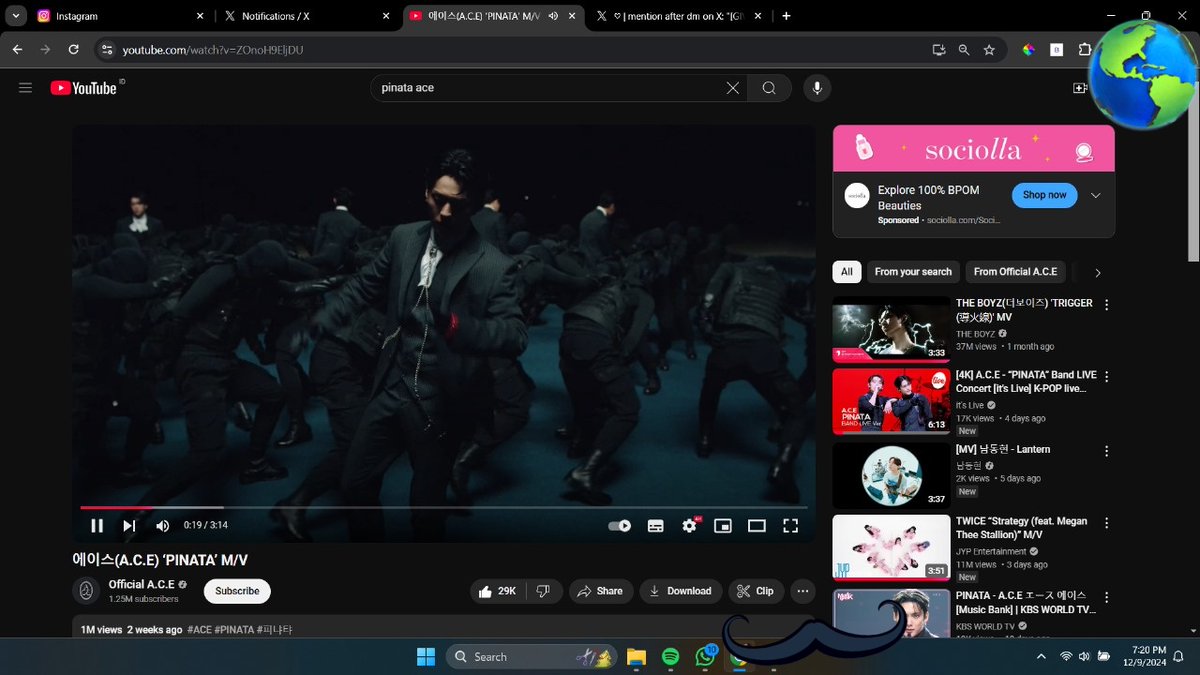Image resolution: width=1200 pixels, height=675 pixels.
Task: Run search with the magnifier button
Action: pyautogui.click(x=769, y=88)
